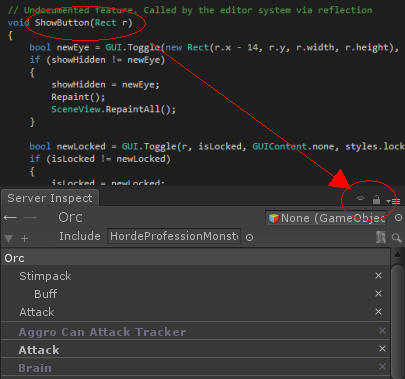Remove the bold Attack component with X
The height and width of the screenshot is (379, 405).
click(382, 349)
